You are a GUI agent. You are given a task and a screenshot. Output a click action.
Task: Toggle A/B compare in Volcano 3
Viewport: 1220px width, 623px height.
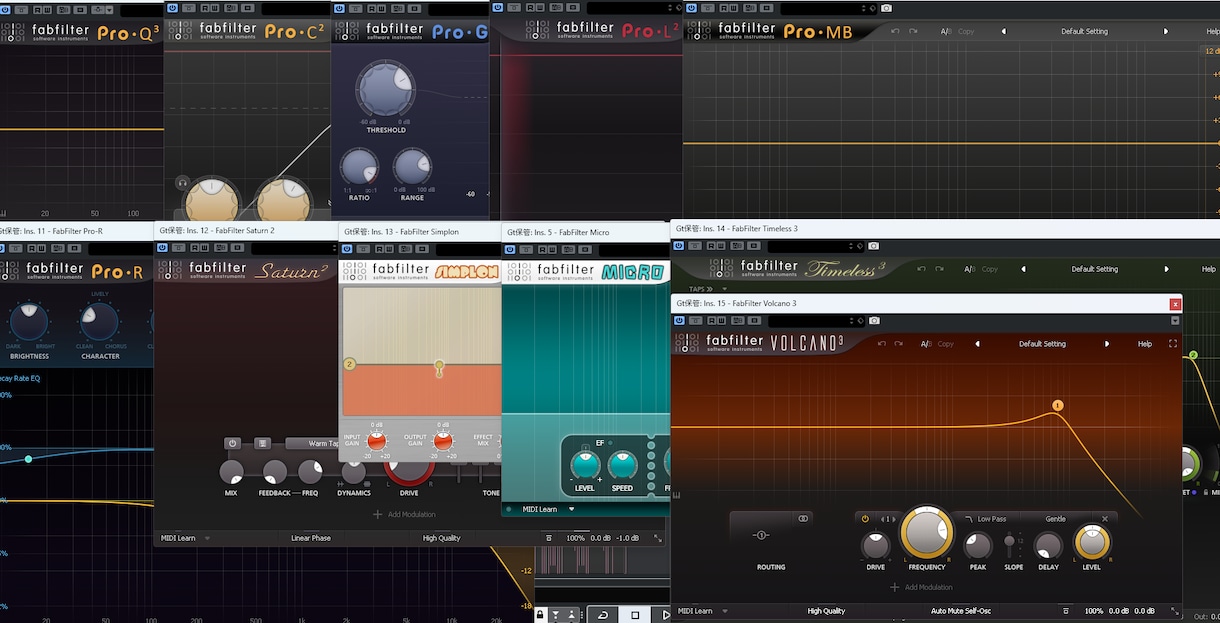[927, 344]
